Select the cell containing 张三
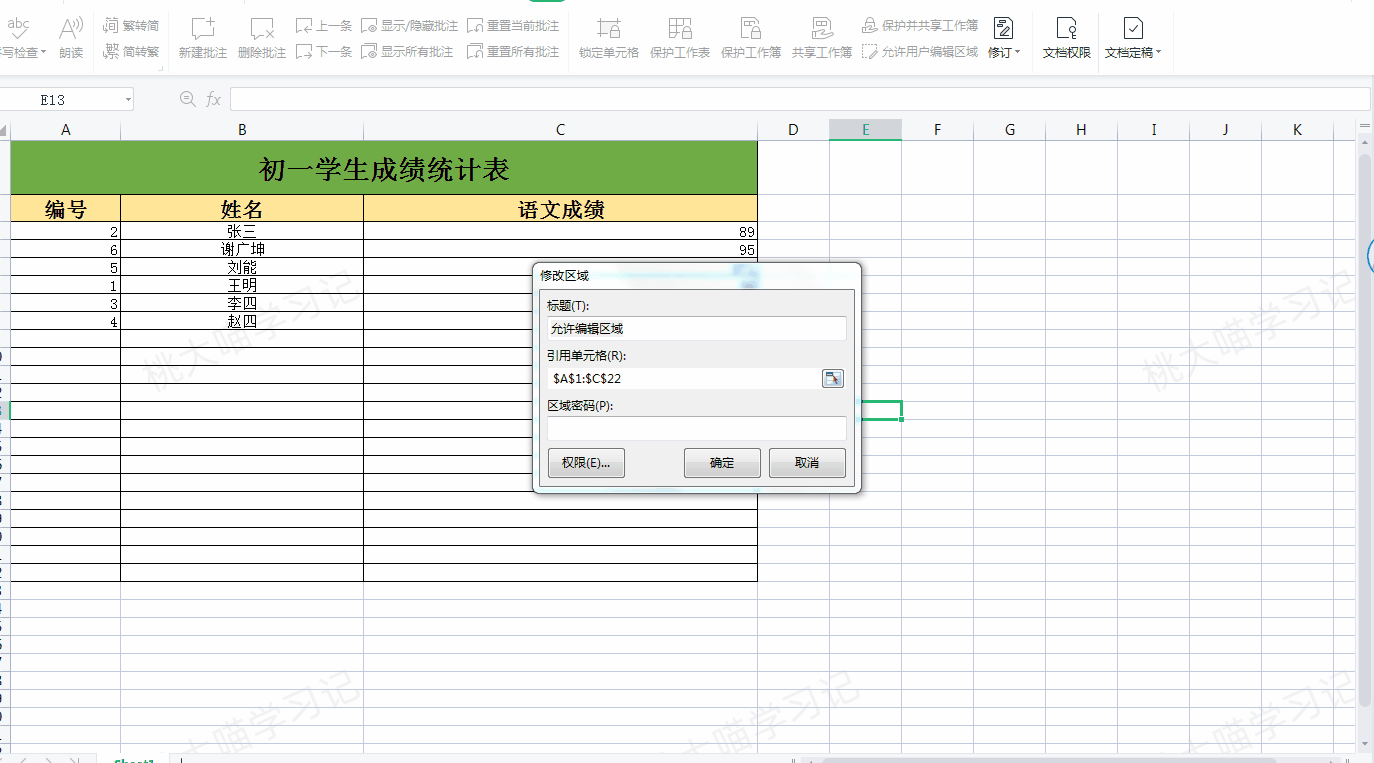This screenshot has height=763, width=1374. (x=242, y=231)
